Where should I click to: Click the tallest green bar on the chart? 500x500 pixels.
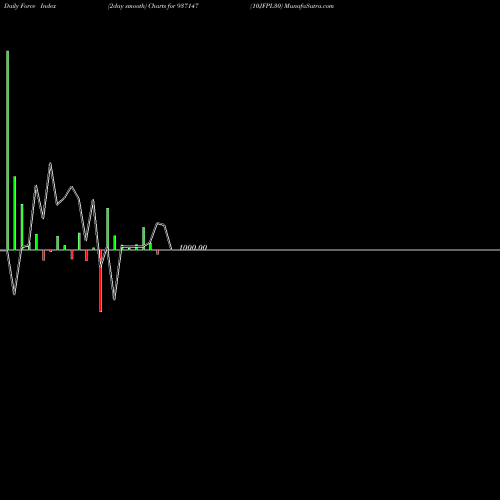point(8,150)
